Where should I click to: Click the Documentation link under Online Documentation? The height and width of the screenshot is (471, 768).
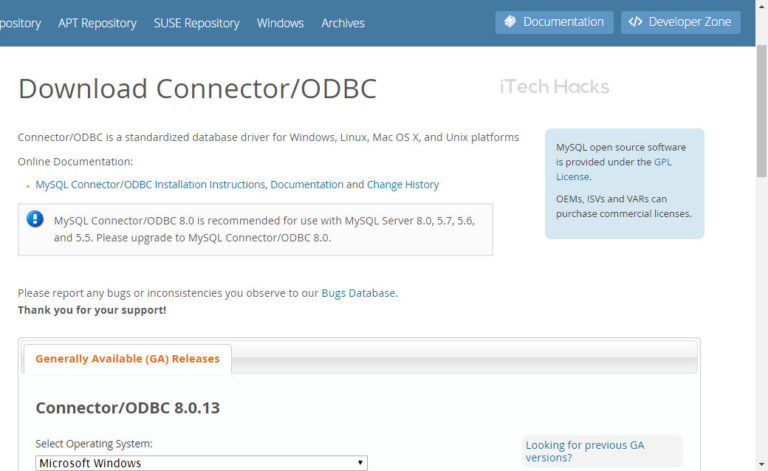[x=307, y=185]
